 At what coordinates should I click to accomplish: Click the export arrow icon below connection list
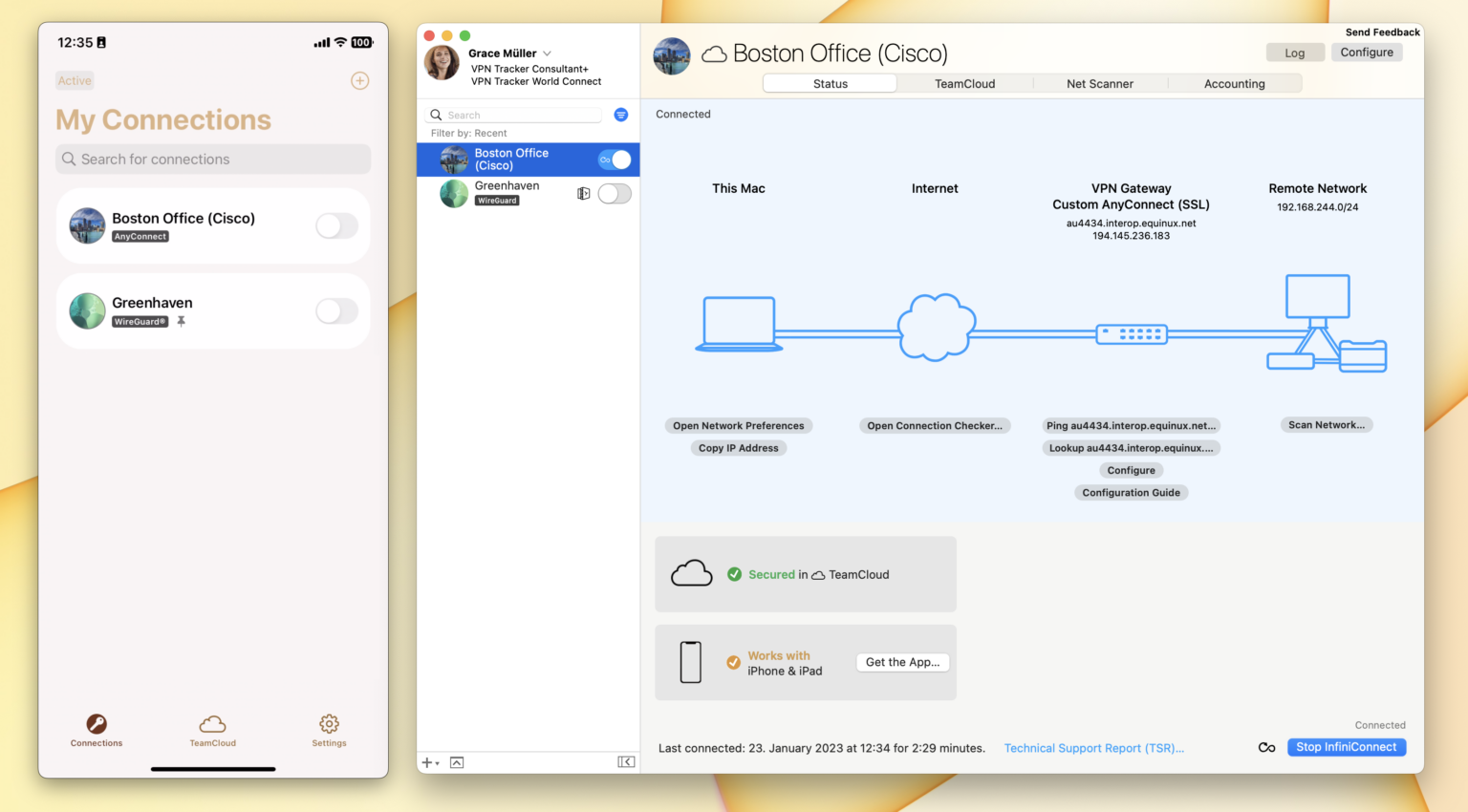click(457, 761)
